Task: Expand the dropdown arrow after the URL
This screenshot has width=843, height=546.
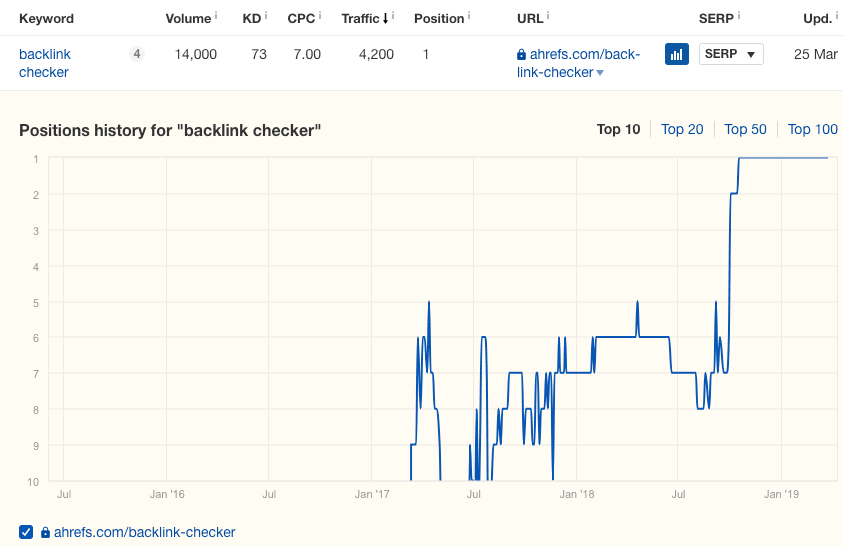Action: pyautogui.click(x=600, y=73)
